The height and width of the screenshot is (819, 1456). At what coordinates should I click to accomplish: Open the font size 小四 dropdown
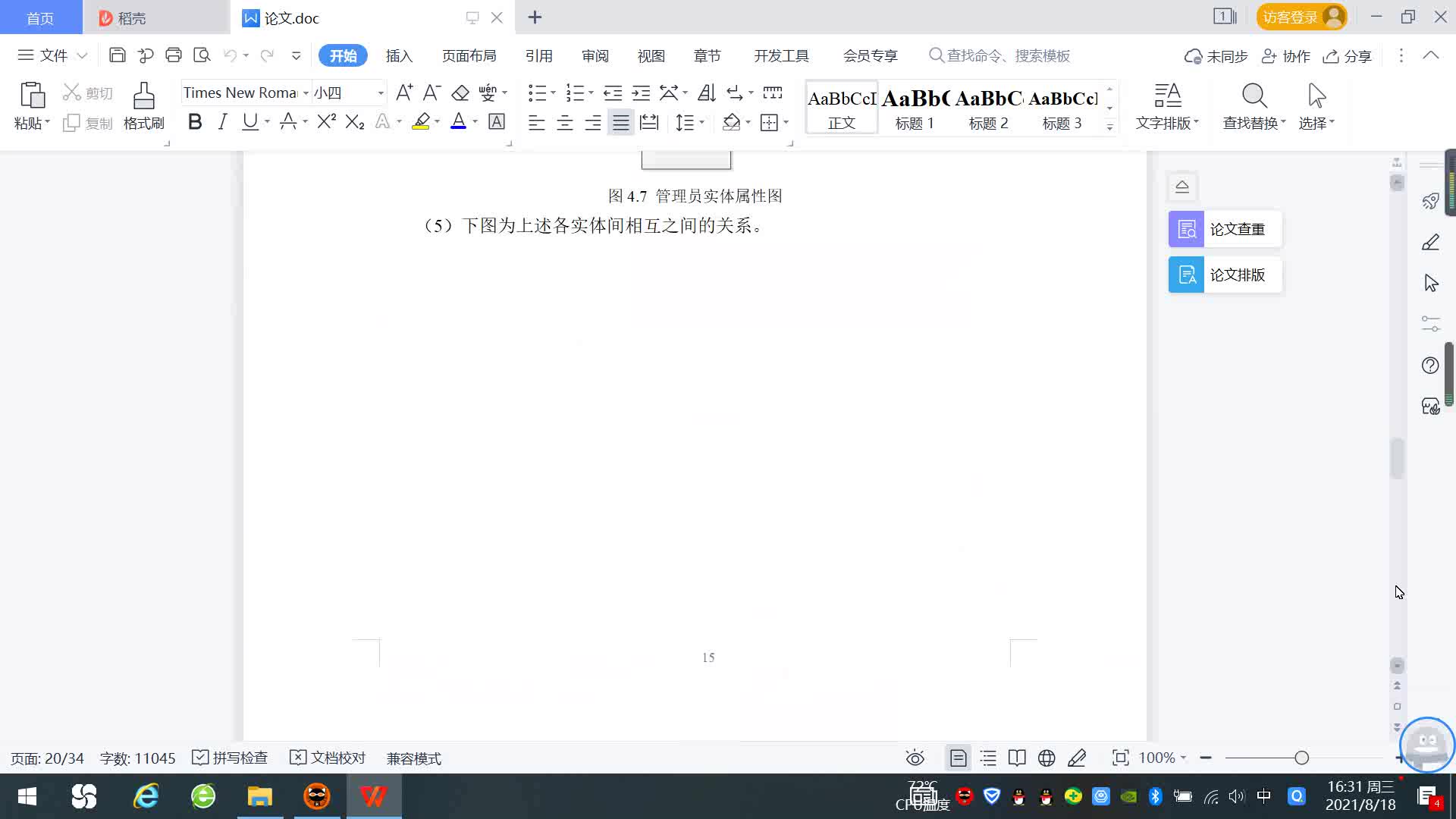(380, 93)
